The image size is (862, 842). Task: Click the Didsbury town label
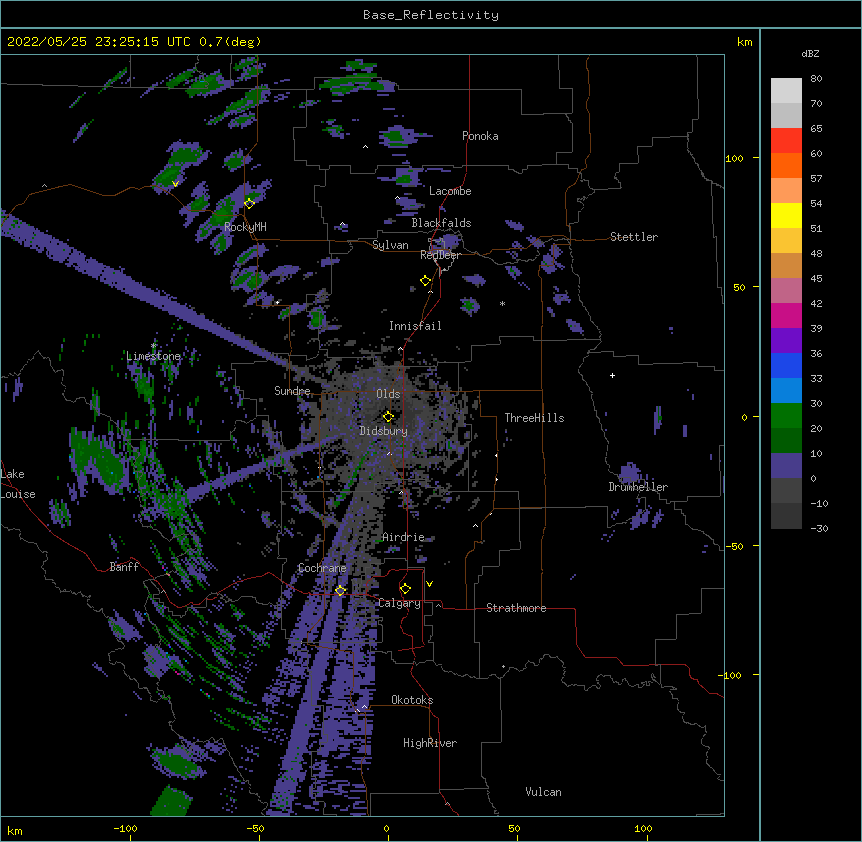pos(384,431)
